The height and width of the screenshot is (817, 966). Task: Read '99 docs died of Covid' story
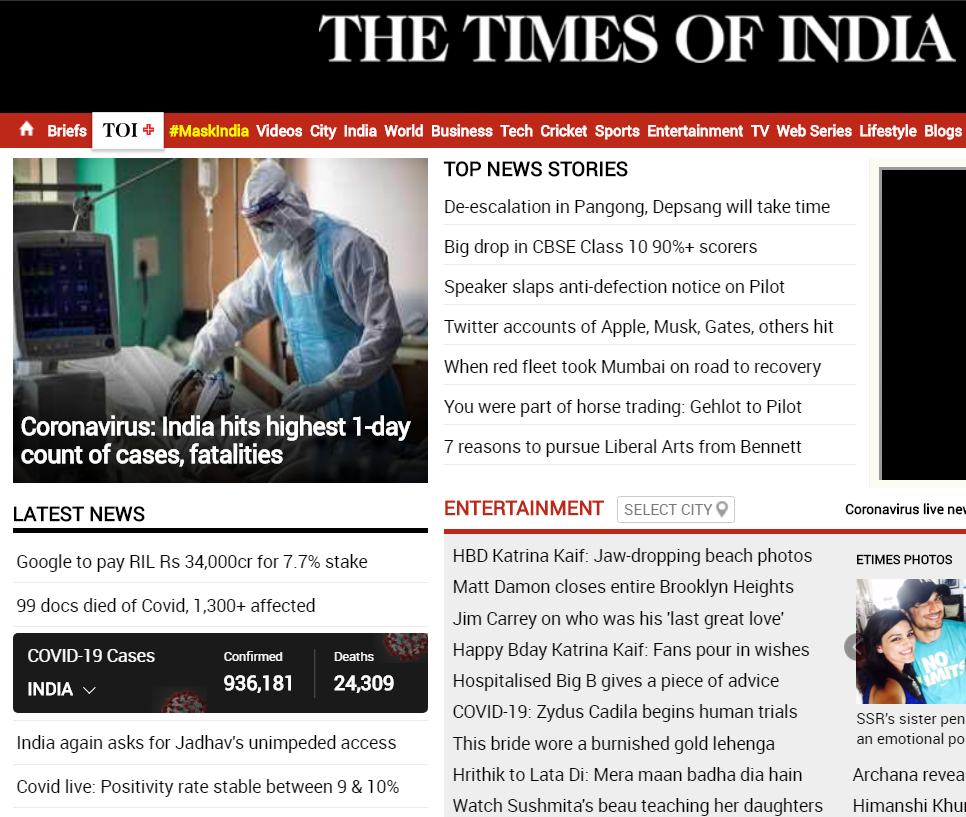166,606
